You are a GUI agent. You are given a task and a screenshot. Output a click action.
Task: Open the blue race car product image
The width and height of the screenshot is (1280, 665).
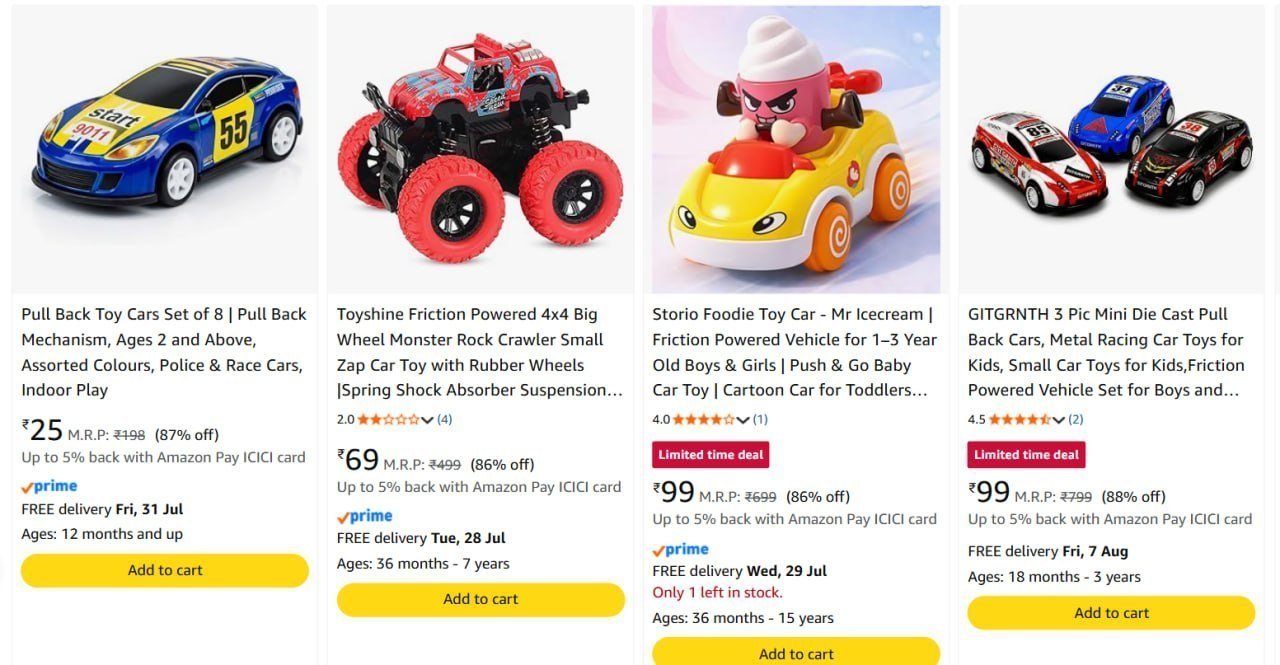165,149
